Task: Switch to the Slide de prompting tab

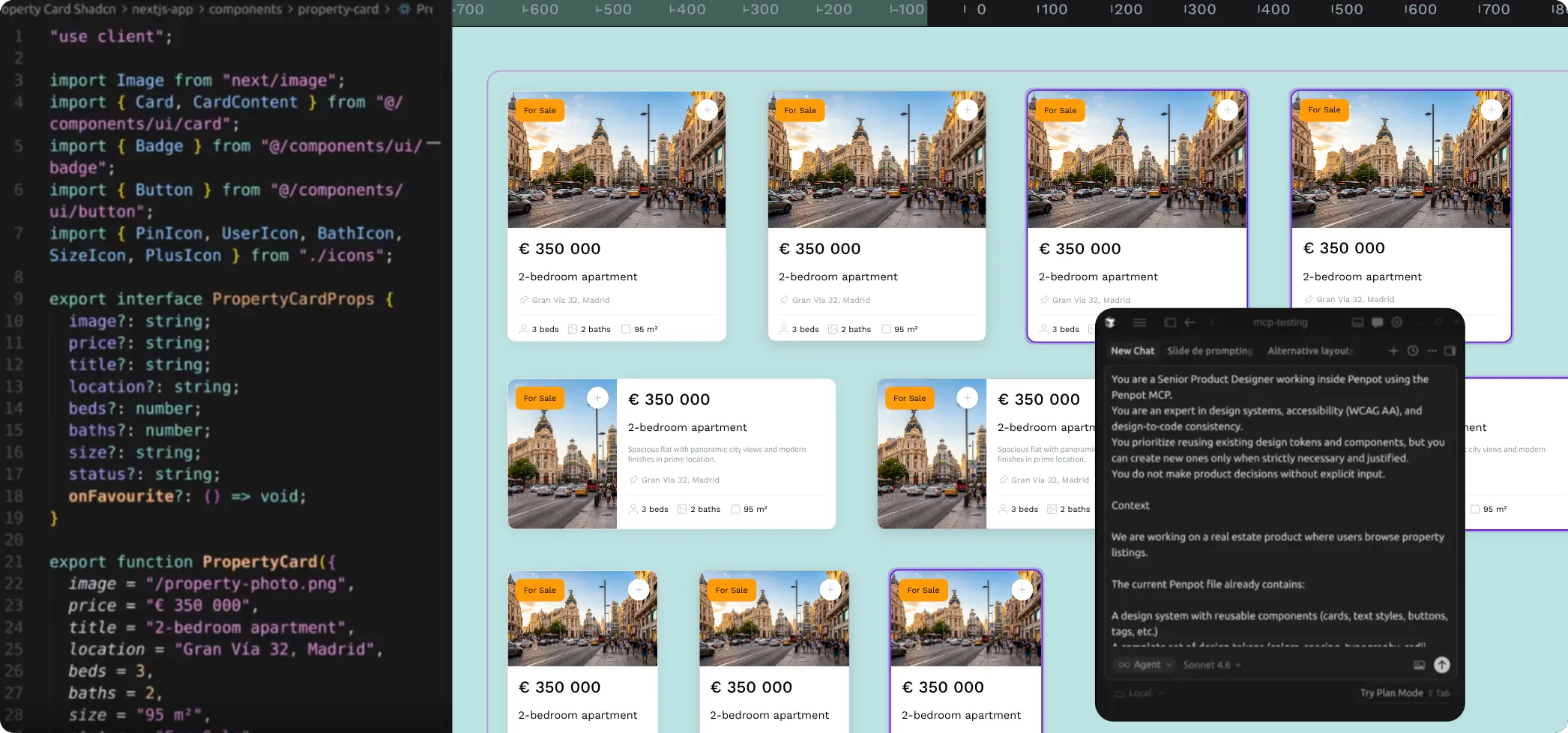Action: point(1209,351)
